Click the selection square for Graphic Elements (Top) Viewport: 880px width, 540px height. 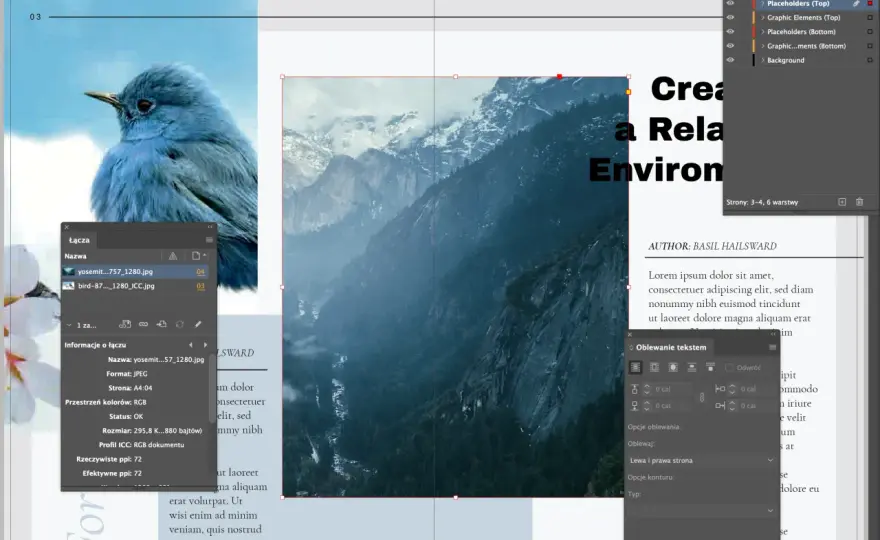870,18
